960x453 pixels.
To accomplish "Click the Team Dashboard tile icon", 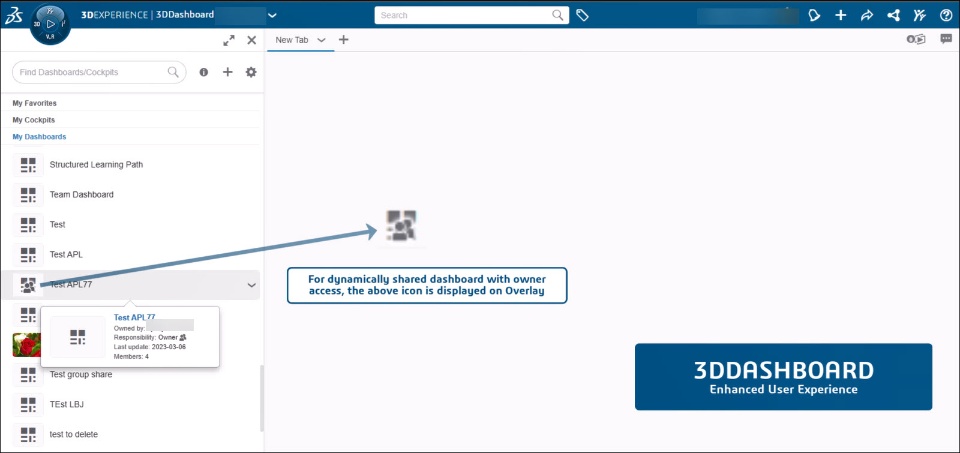I will (x=28, y=195).
